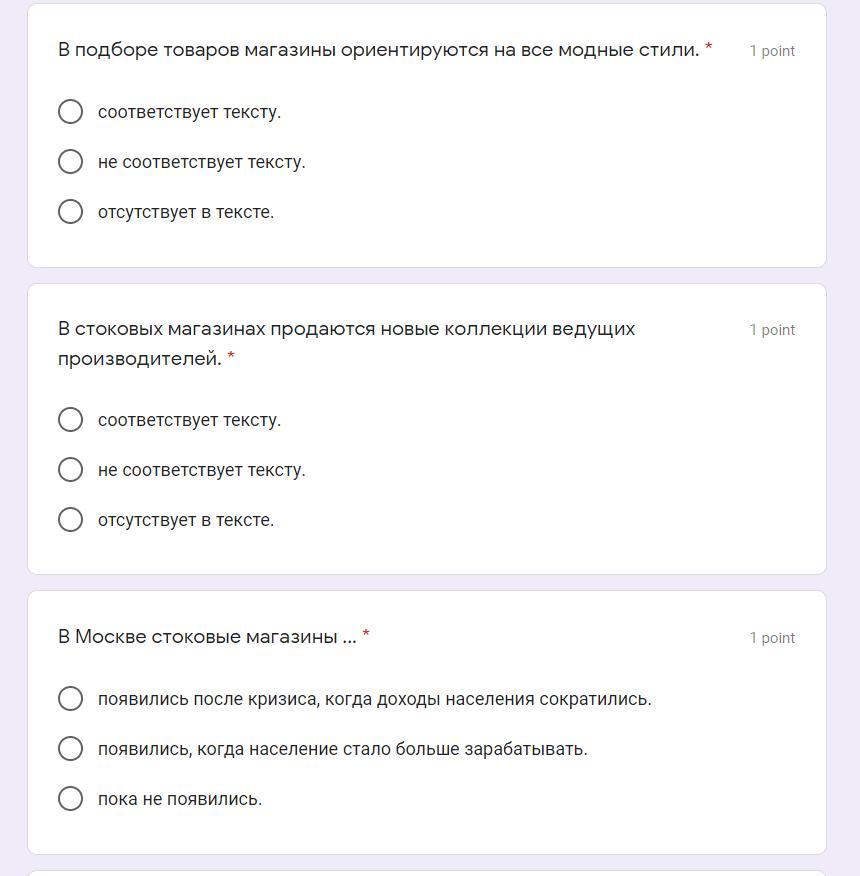Select radio 'появились после кризиса, когда доходы населения сократились'
860x876 pixels.
(70, 699)
